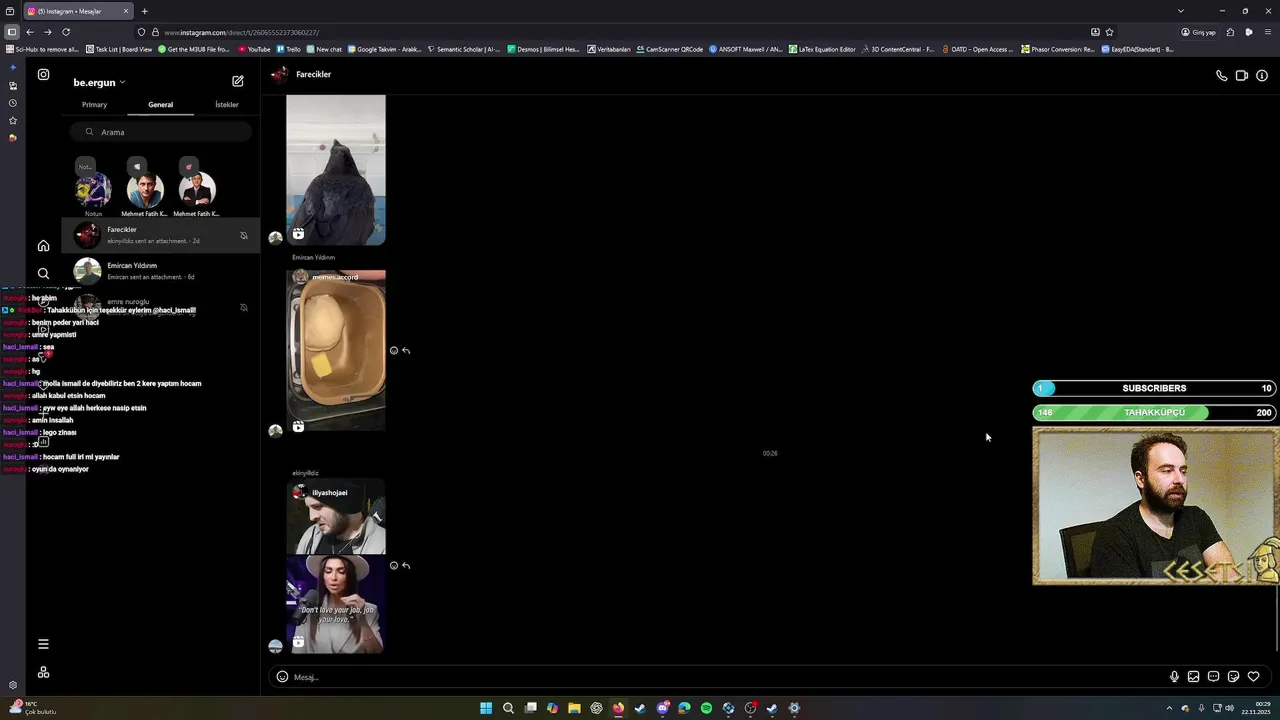Open the Instagram search magnifier in the sidebar

point(43,273)
